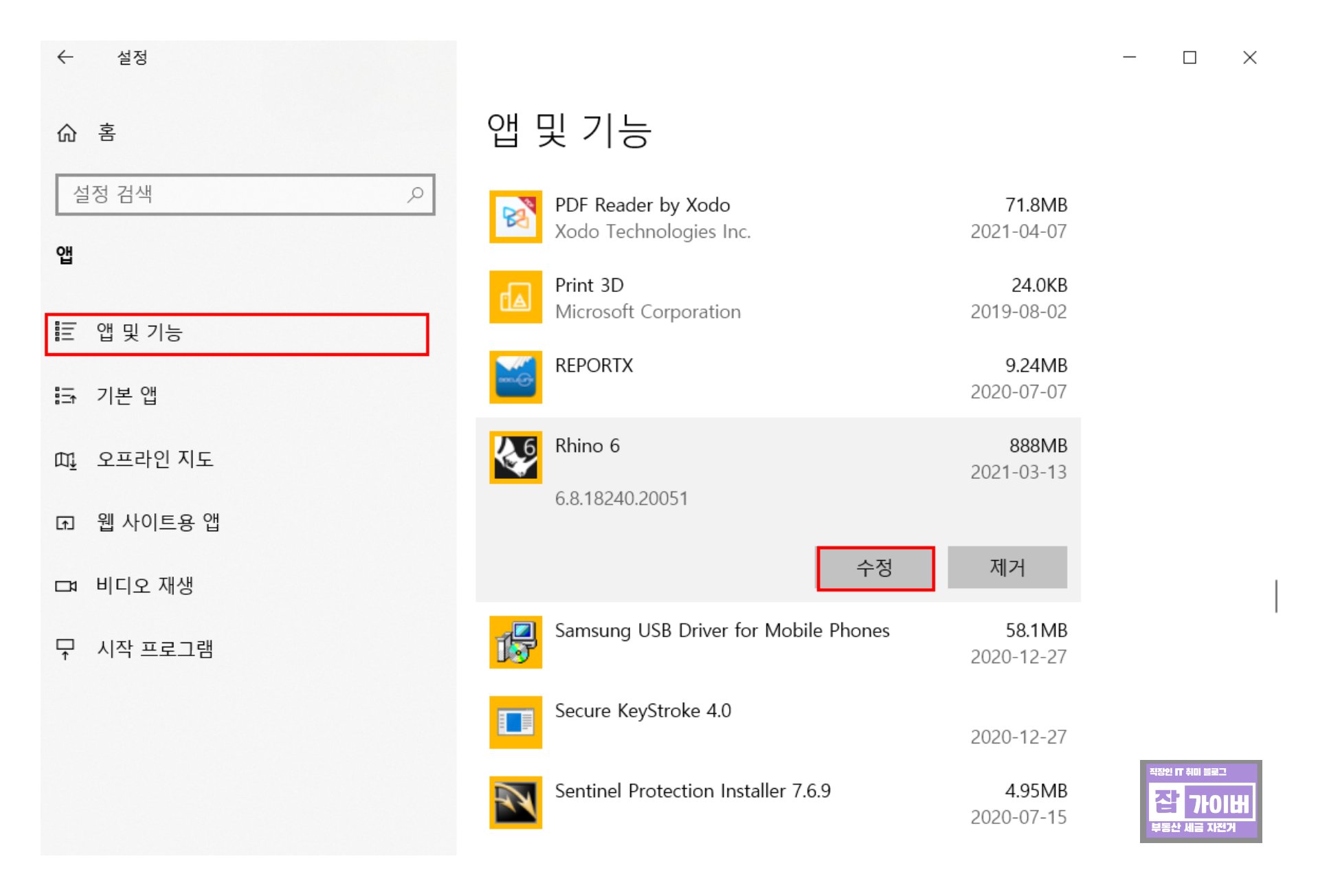This screenshot has height=896, width=1318.
Task: Click Rhino 6 version 6.8.18240.20051 text
Action: tap(621, 499)
